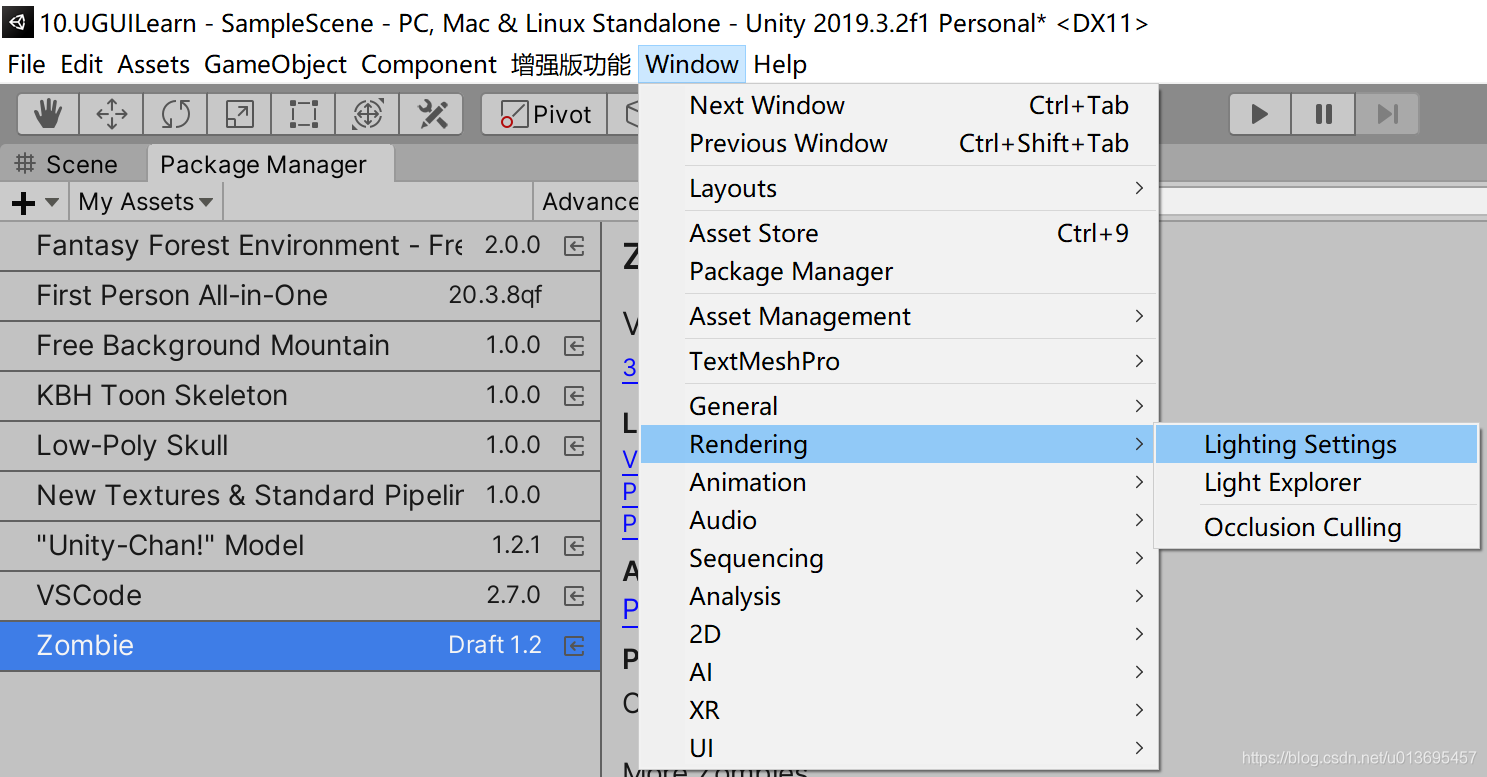Screen dimensions: 1487x777
Task: Select the Scale tool
Action: pyautogui.click(x=239, y=114)
